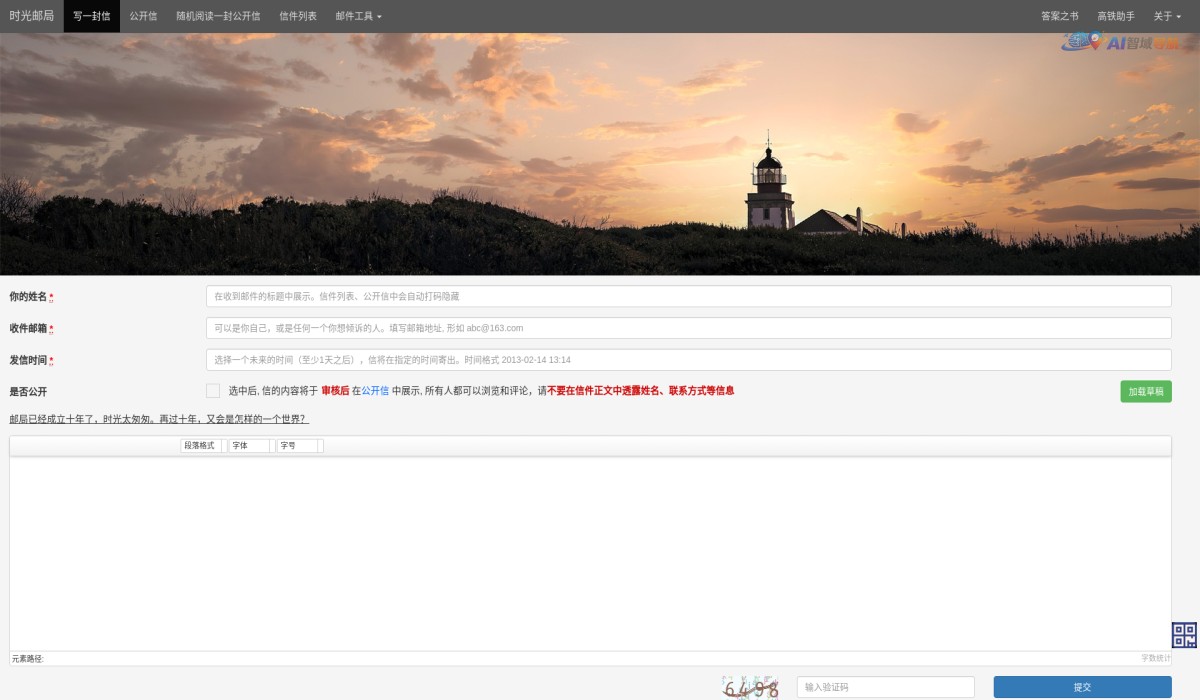Follow the 公开信 link in the description
The width and height of the screenshot is (1200, 700).
tap(375, 391)
